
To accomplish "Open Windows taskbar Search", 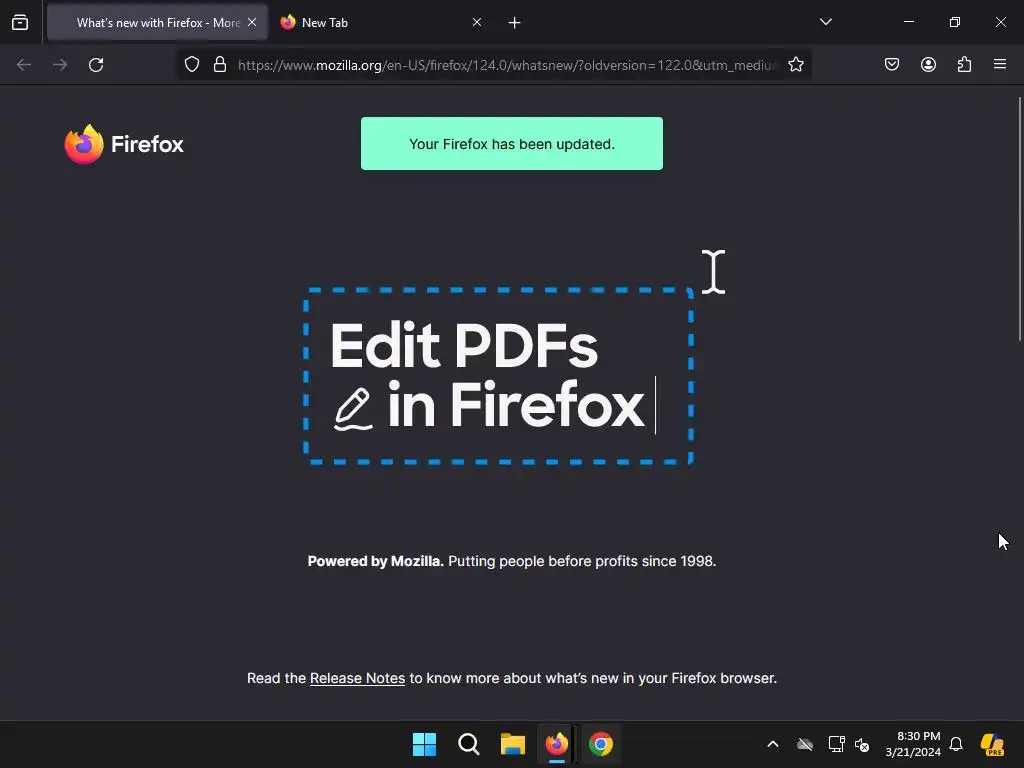I will point(468,744).
